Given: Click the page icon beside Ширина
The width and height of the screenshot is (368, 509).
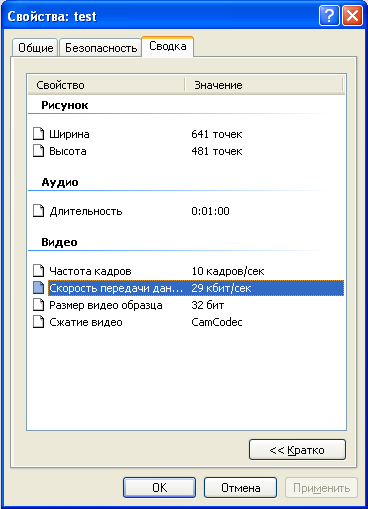Looking at the screenshot, I should click(38, 134).
